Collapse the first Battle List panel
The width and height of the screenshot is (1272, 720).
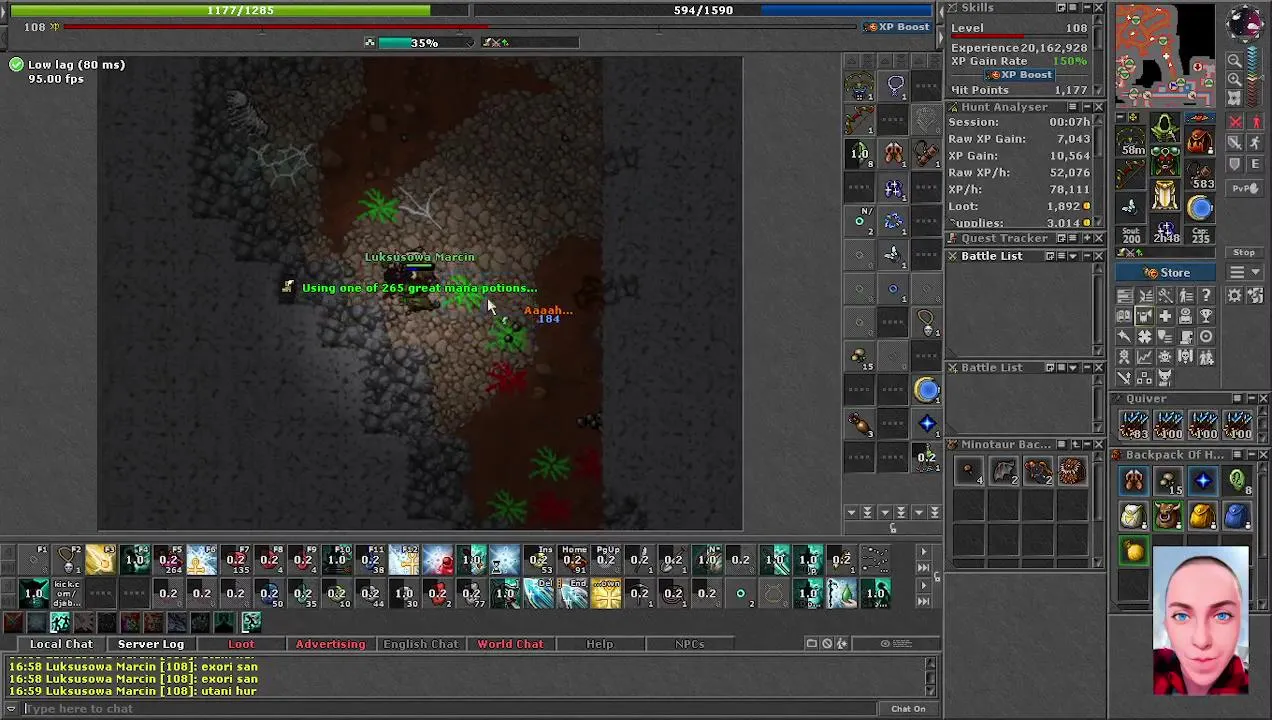click(x=1085, y=256)
